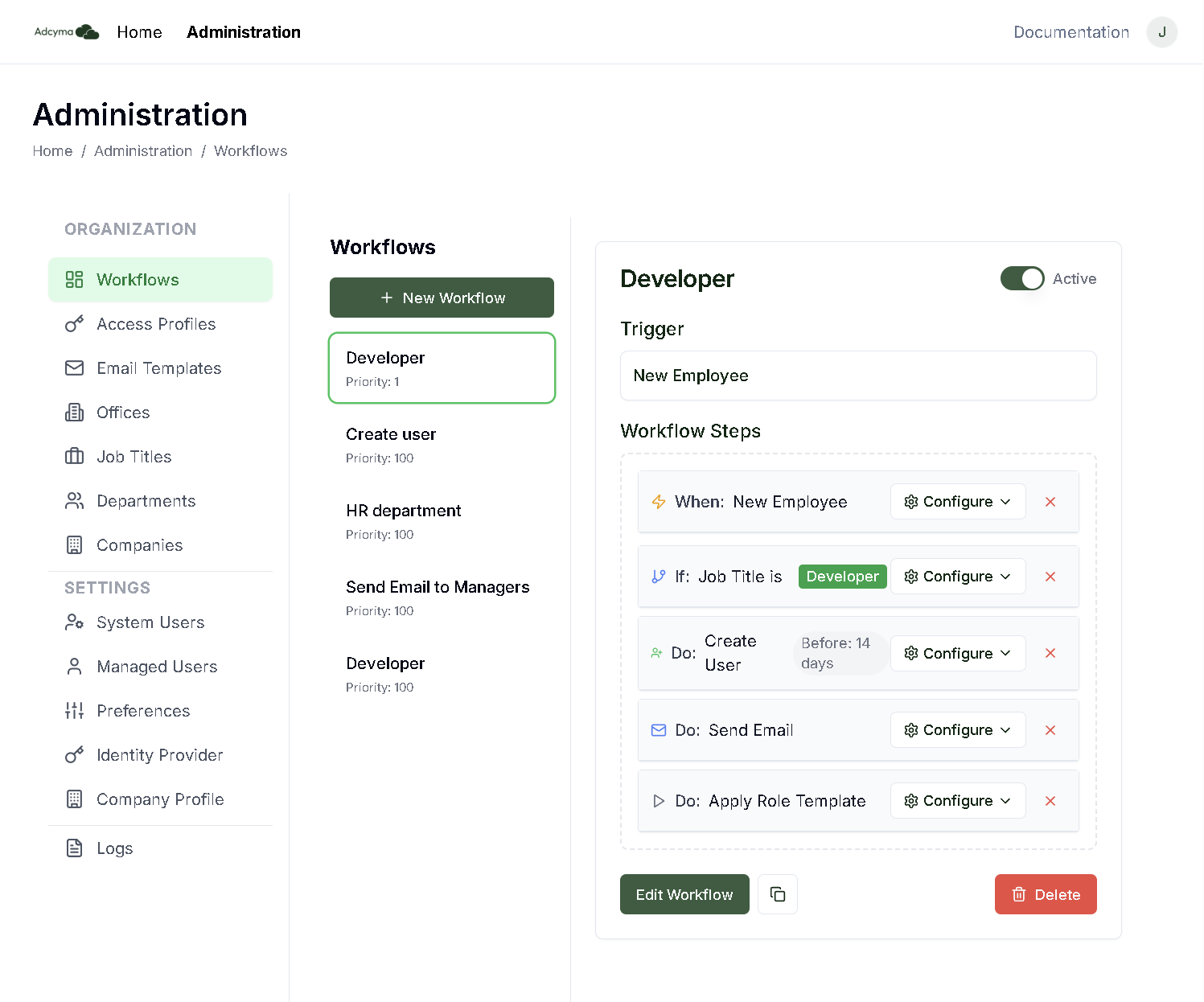
Task: Toggle the Active workflow switch
Action: (x=1021, y=279)
